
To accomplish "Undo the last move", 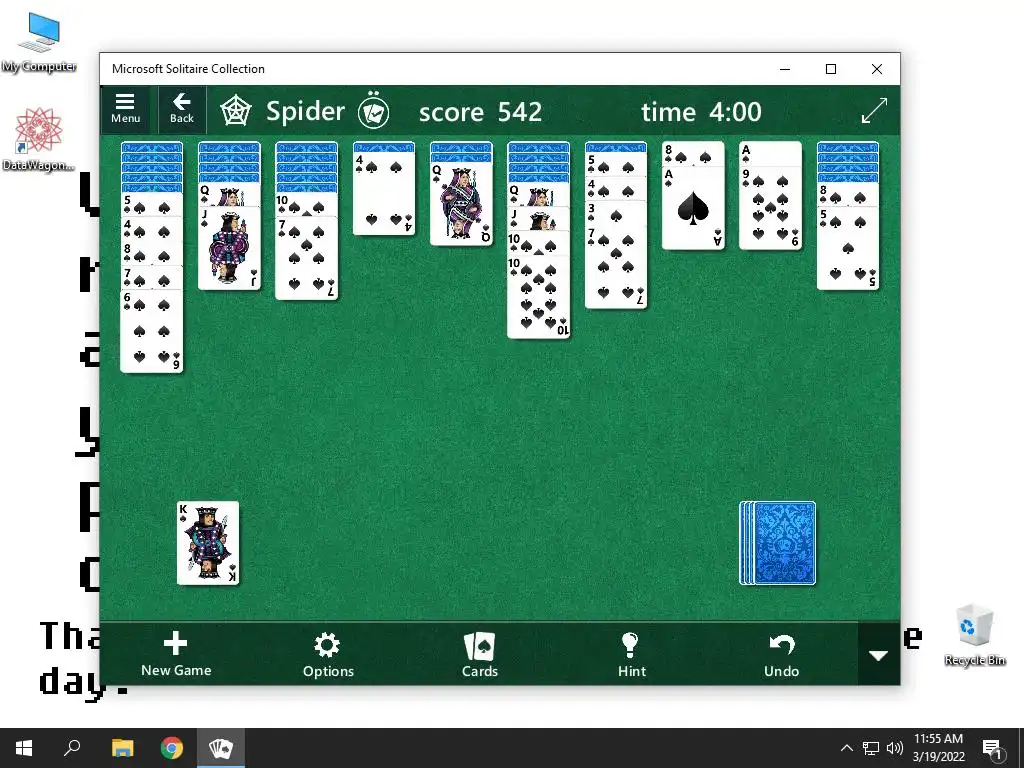I will (782, 654).
